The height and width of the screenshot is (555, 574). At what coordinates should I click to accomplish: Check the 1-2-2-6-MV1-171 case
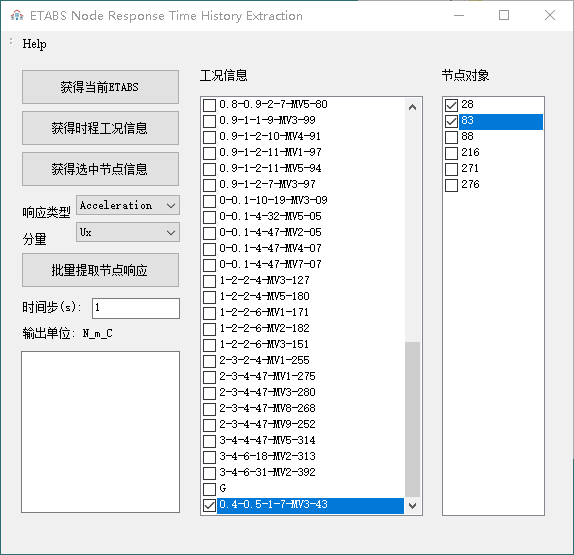pos(209,313)
